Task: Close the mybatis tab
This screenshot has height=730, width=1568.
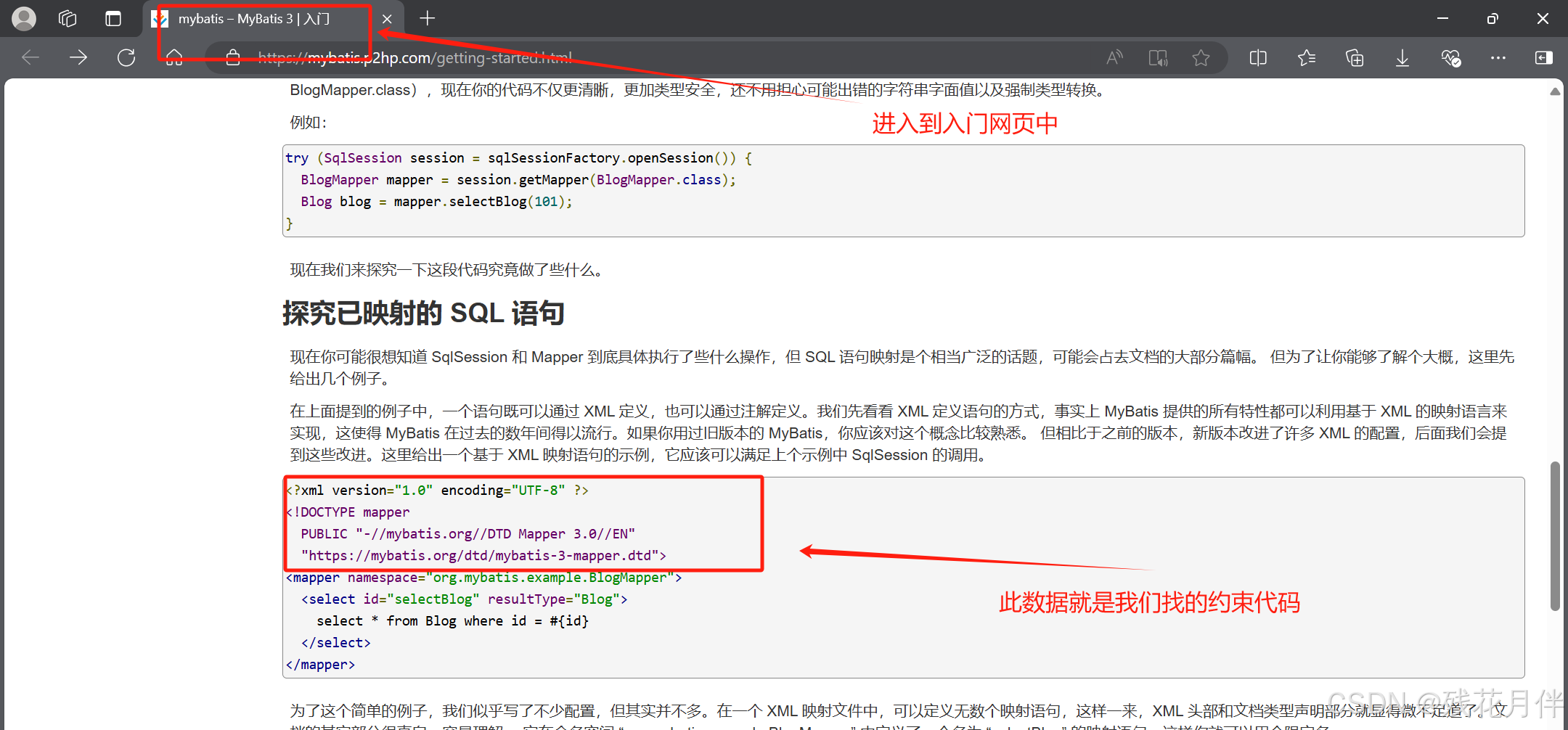Action: coord(387,19)
